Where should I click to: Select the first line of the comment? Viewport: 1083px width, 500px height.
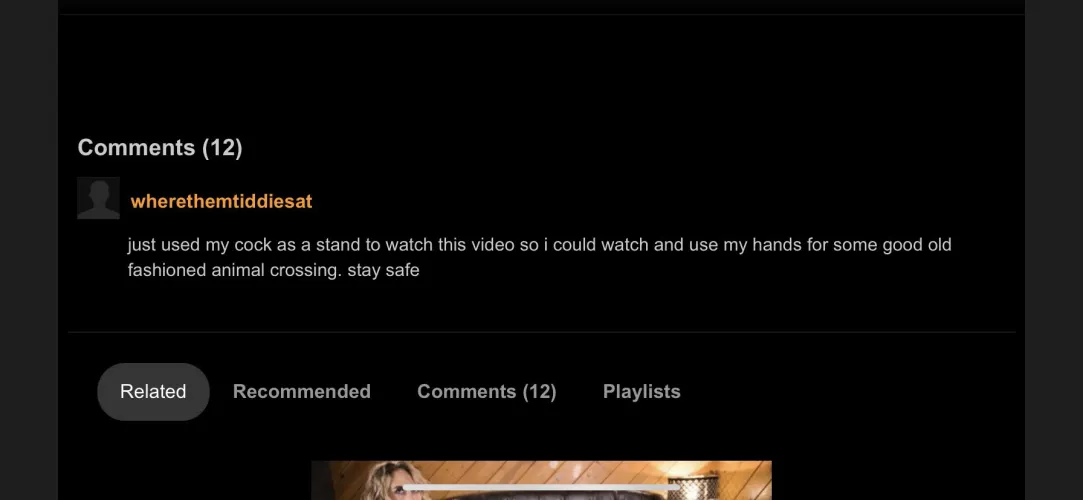(x=539, y=245)
